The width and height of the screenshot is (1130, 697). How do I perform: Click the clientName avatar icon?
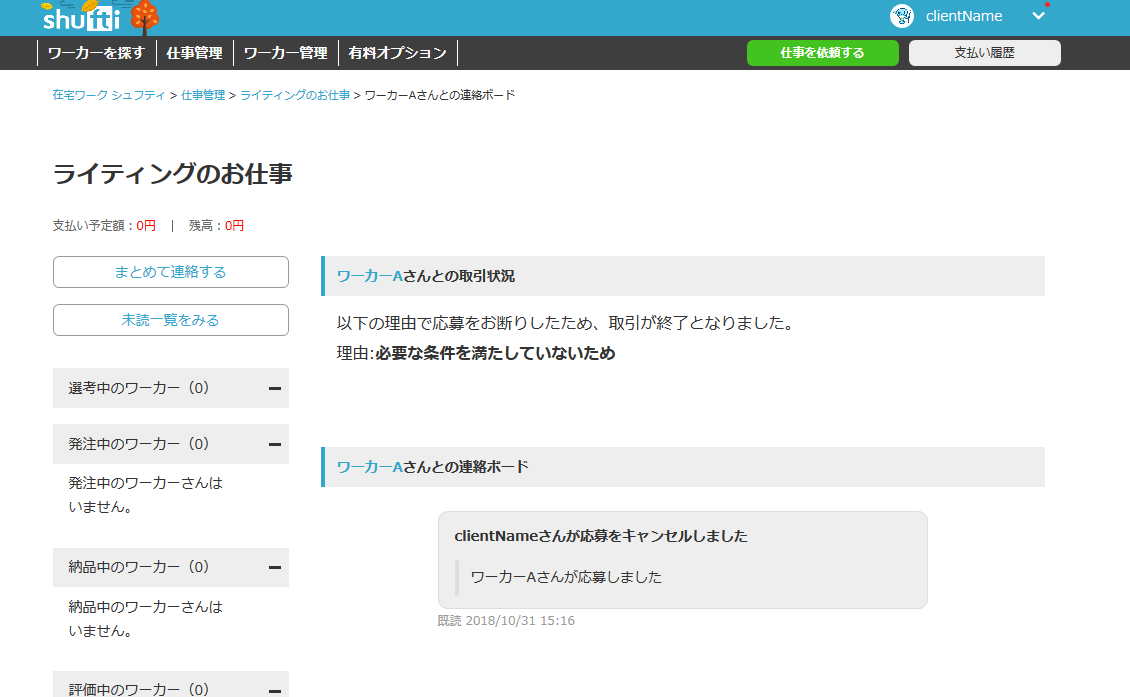[x=902, y=16]
